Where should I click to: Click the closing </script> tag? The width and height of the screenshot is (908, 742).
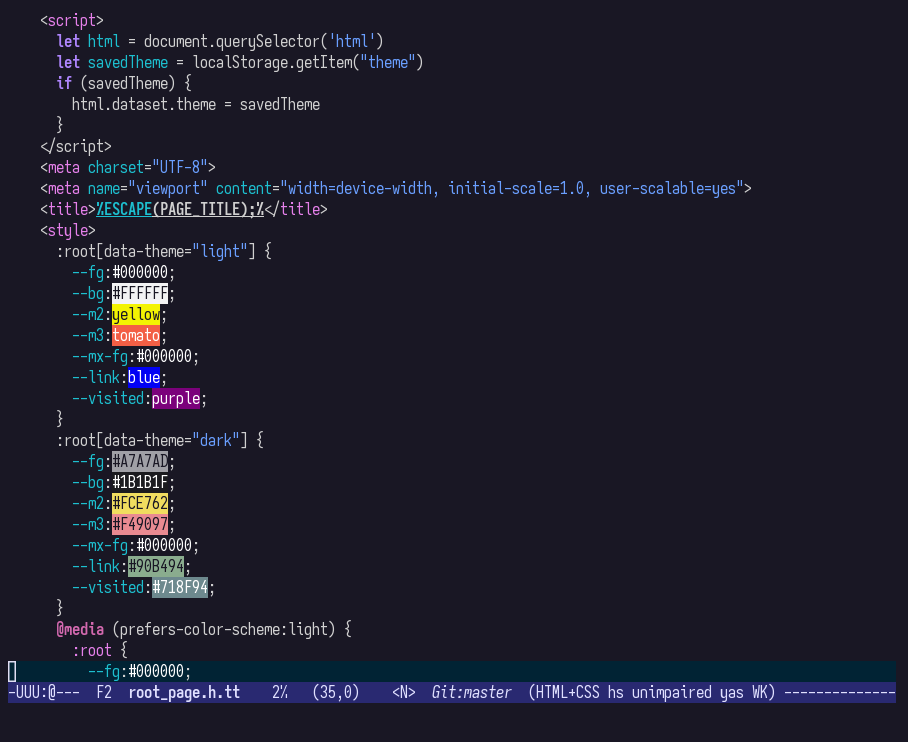click(x=76, y=147)
